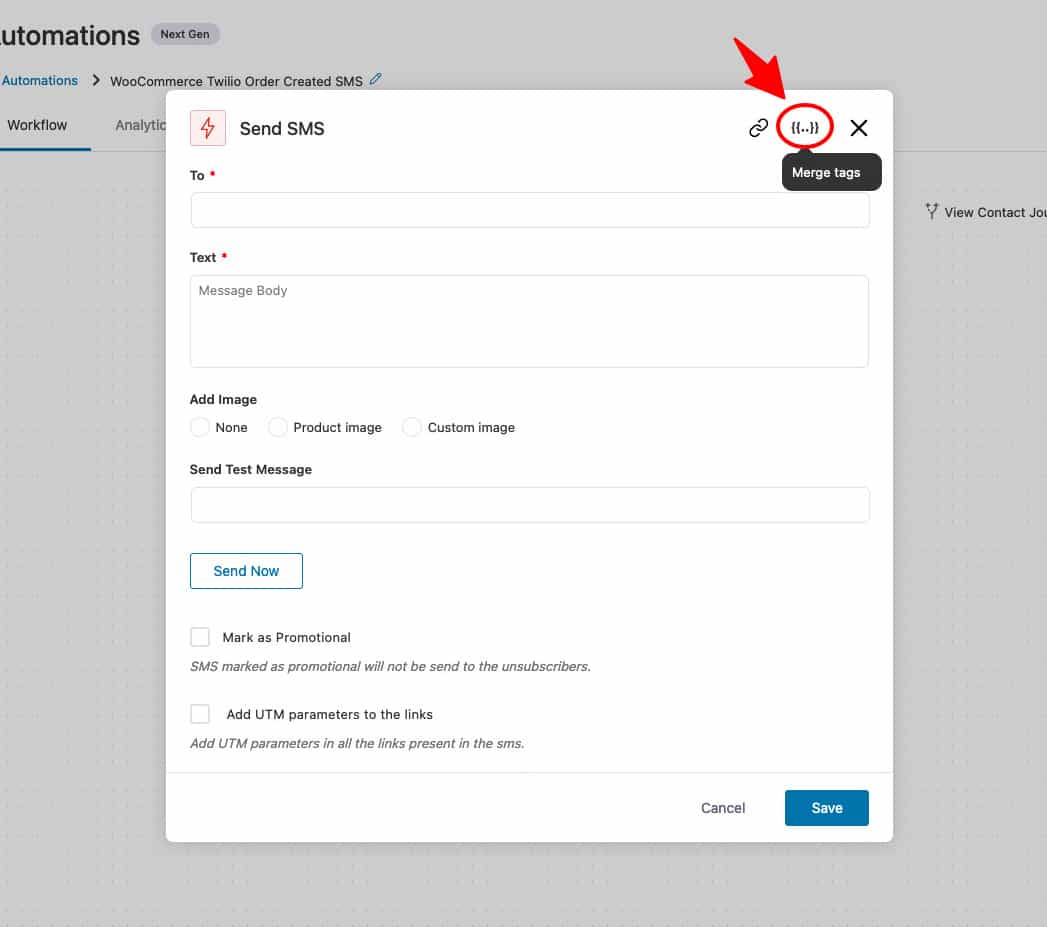This screenshot has height=927, width=1047.
Task: Click the Next Gen badge
Action: (185, 34)
